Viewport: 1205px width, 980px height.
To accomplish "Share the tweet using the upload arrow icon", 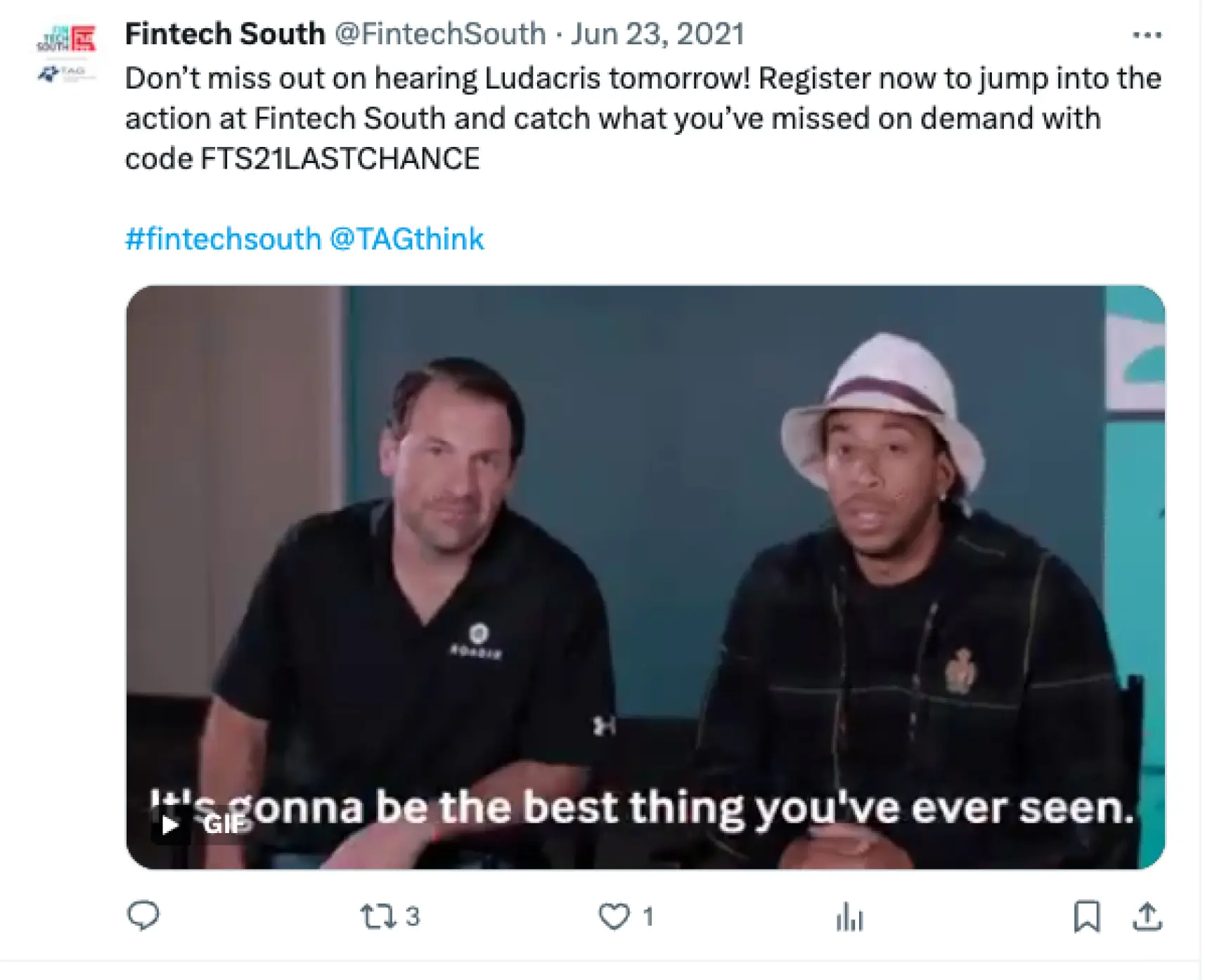I will [x=1147, y=917].
